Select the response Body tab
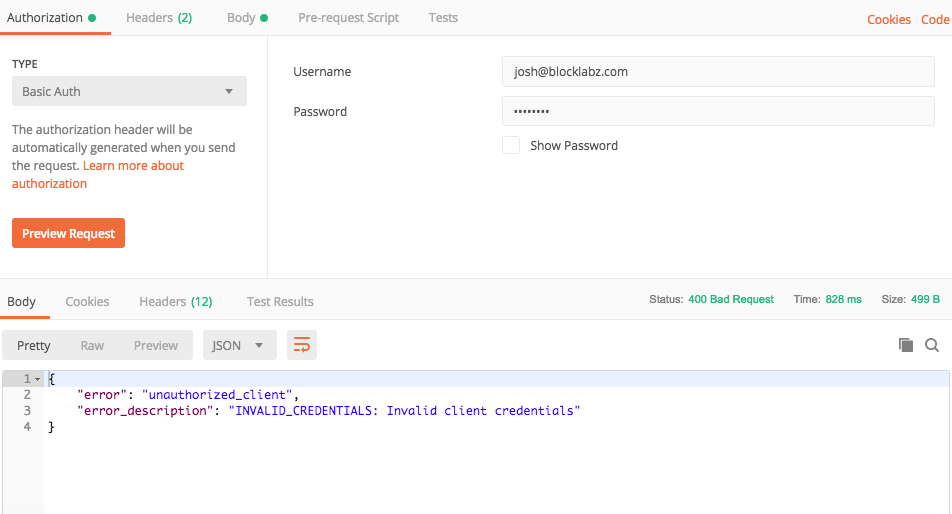Viewport: 952px width, 514px height. pyautogui.click(x=21, y=302)
